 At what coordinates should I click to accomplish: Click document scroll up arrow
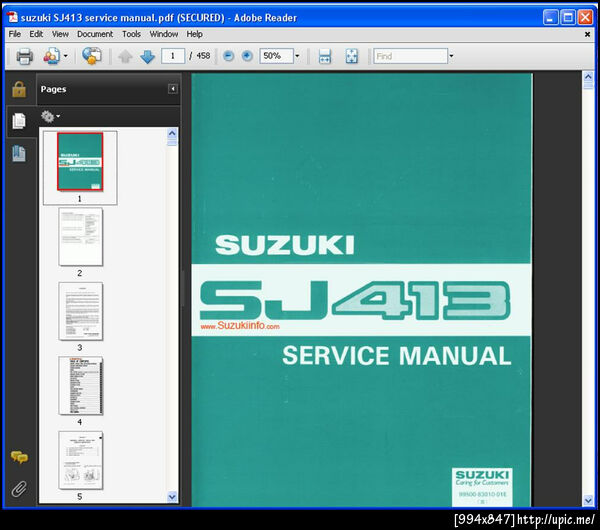(587, 77)
